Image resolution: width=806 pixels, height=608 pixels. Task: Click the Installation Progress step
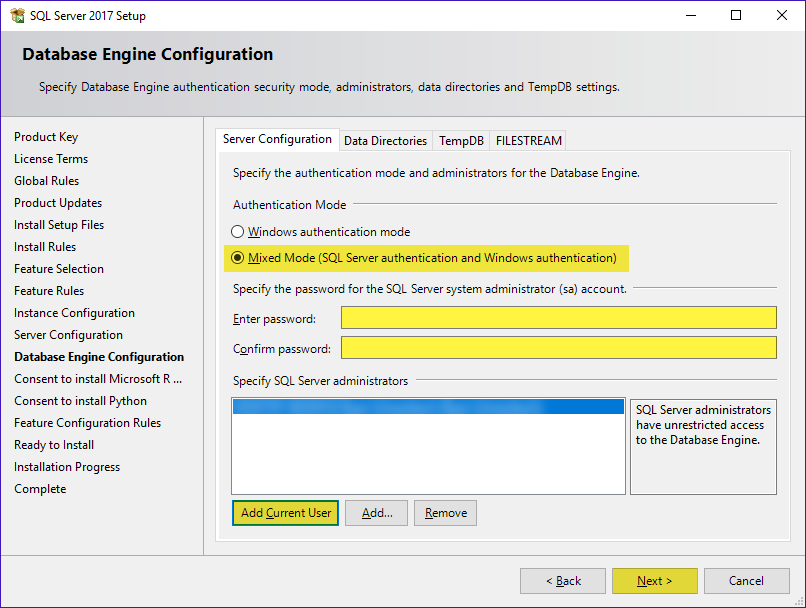point(67,467)
